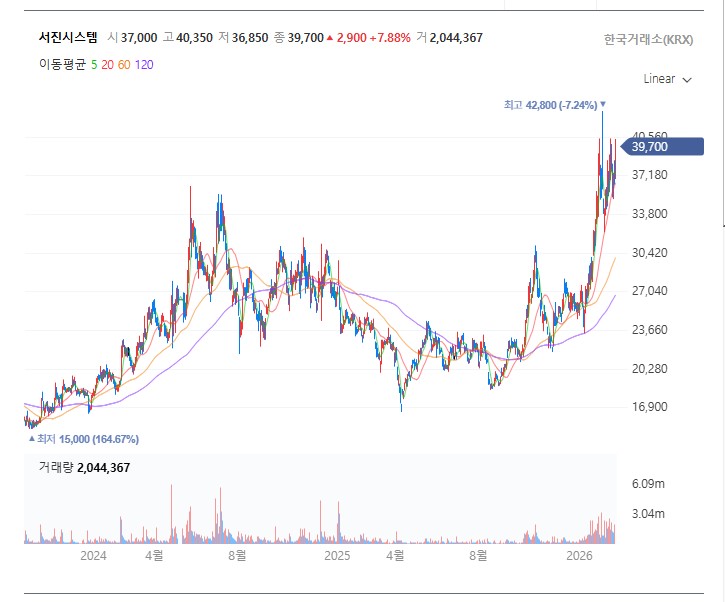This screenshot has width=725, height=602.
Task: Click the current price tag 39,700 on axis
Action: point(662,147)
